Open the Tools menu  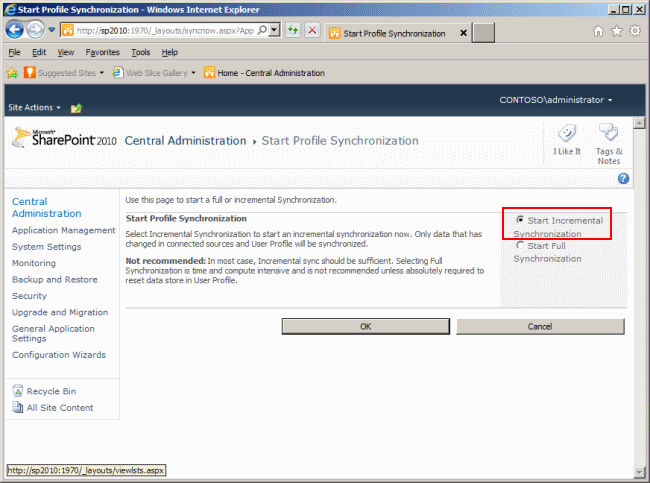point(141,52)
